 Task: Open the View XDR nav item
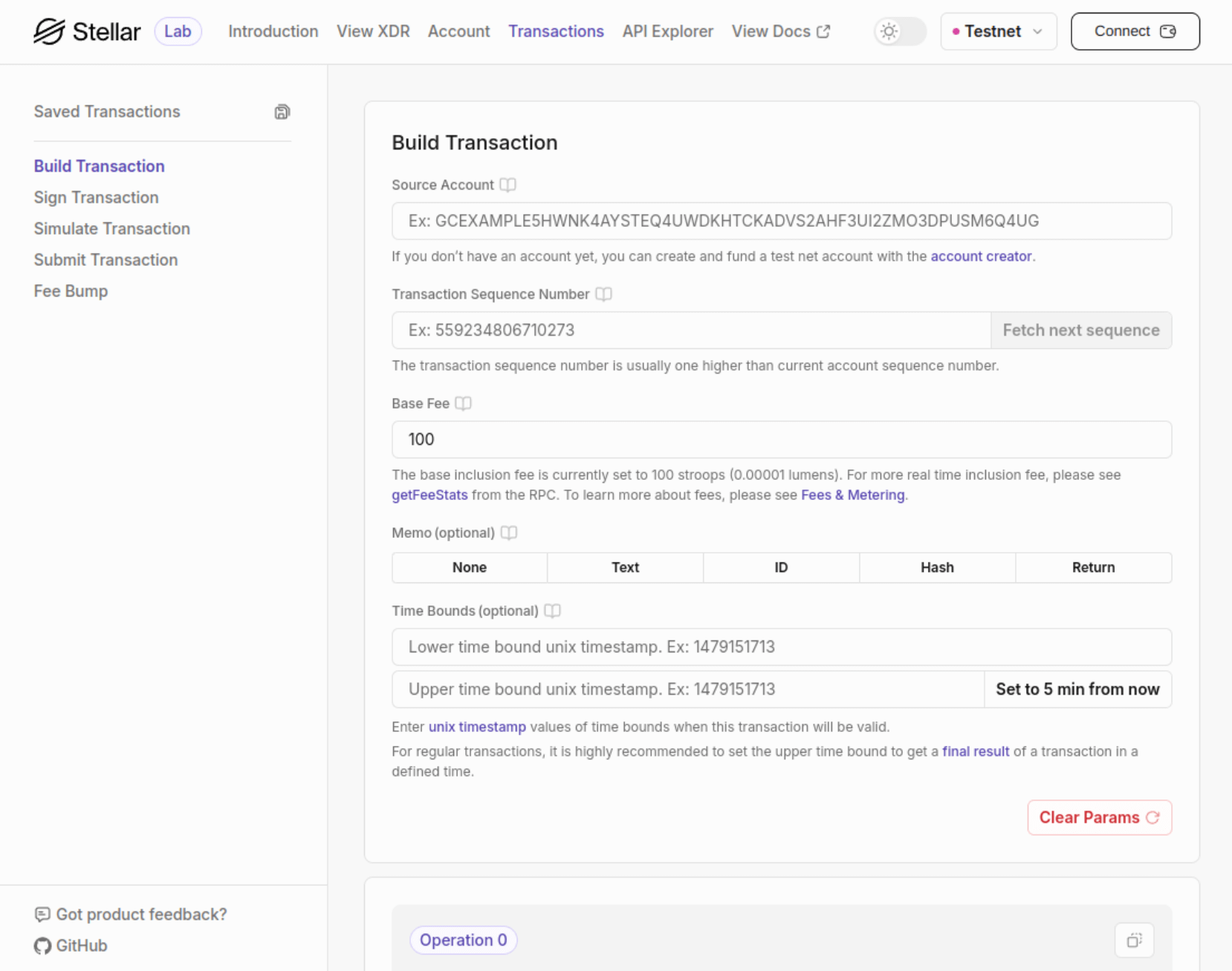(373, 31)
